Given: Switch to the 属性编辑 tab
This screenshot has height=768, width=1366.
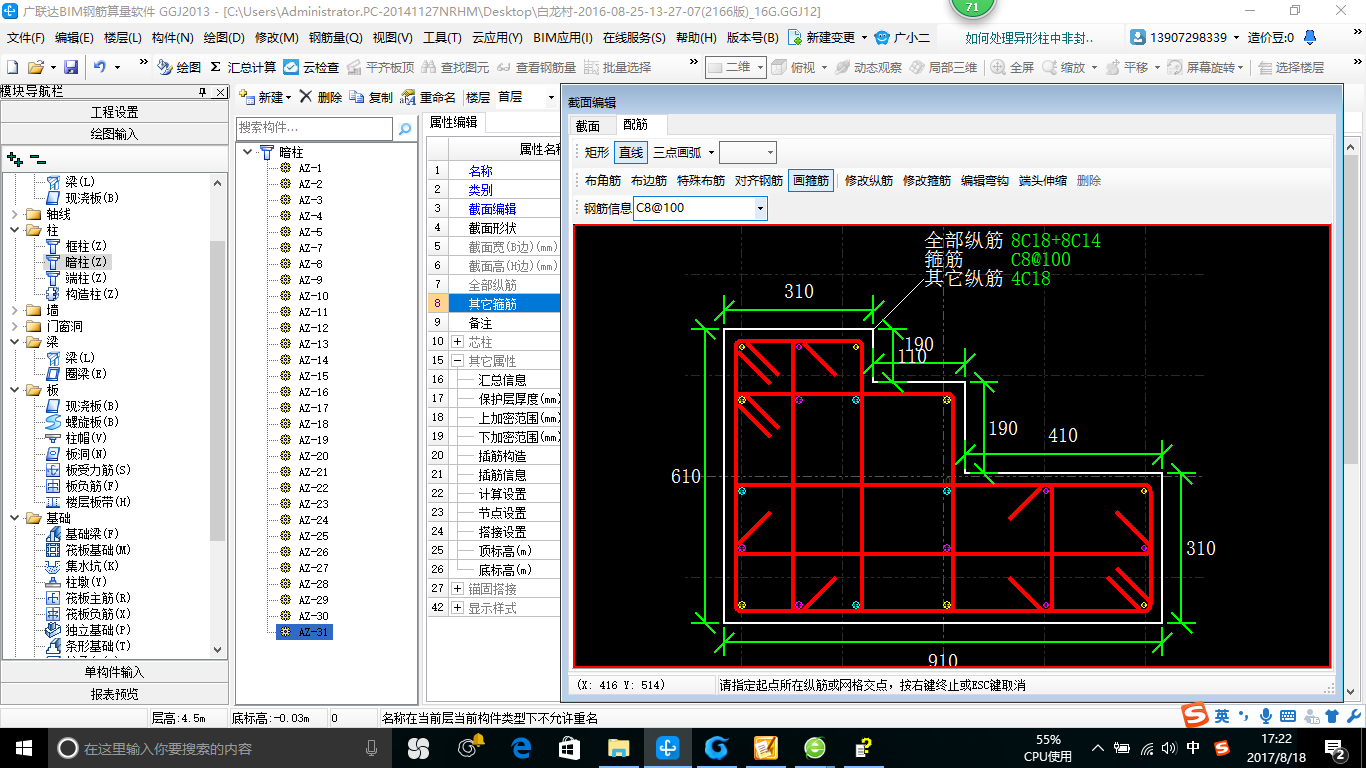Looking at the screenshot, I should click(x=453, y=122).
